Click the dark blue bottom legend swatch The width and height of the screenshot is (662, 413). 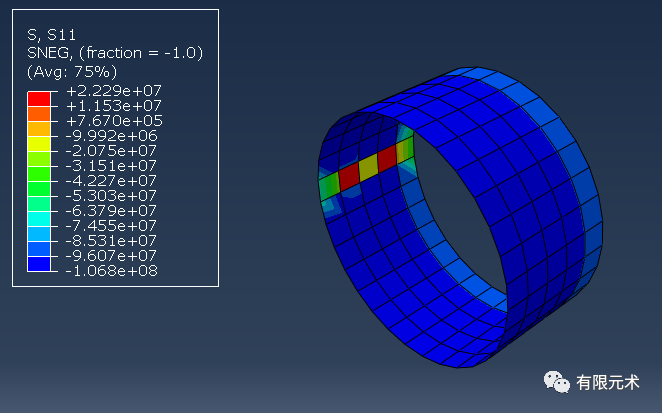39,264
